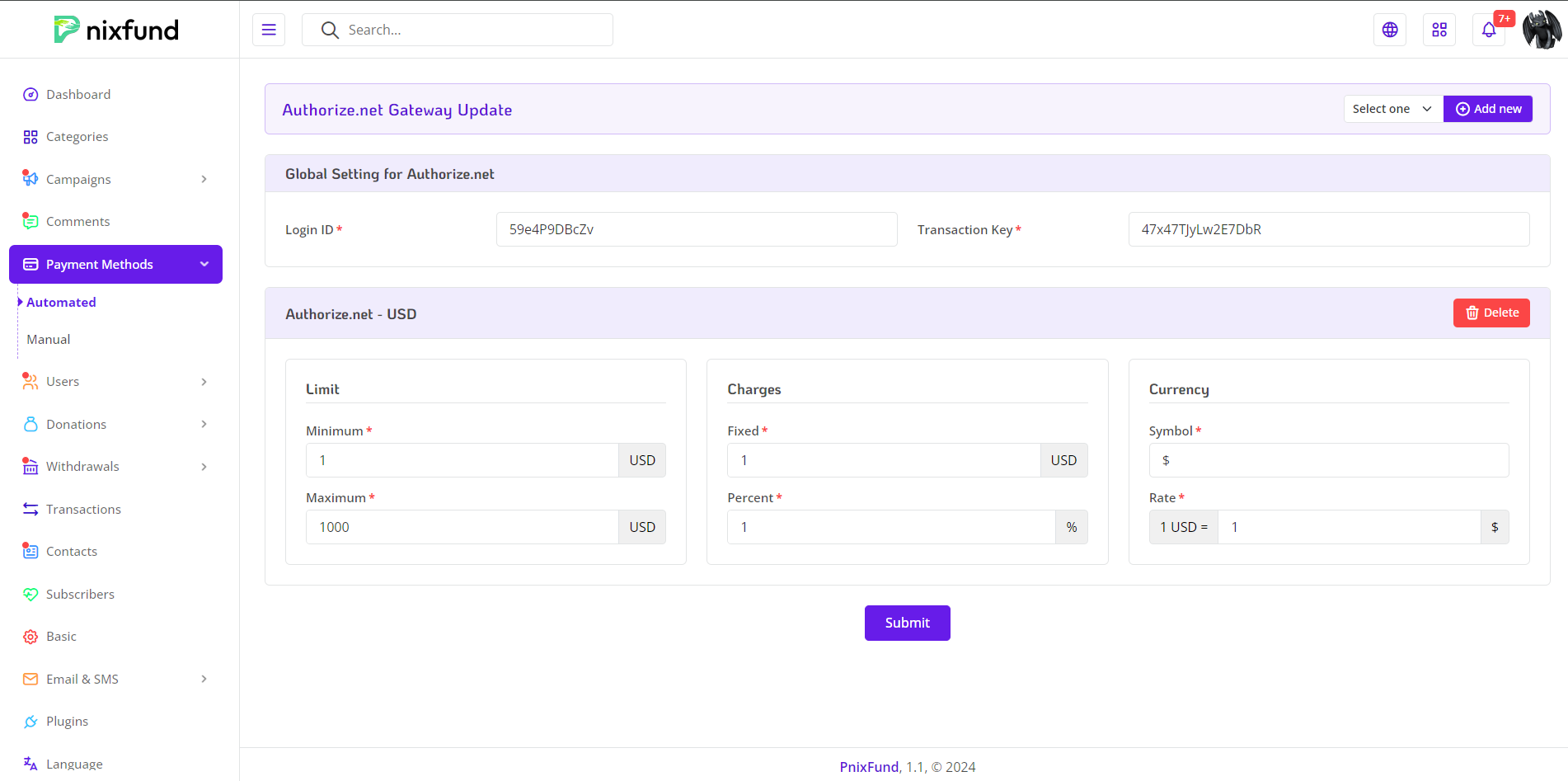The width and height of the screenshot is (1568, 781).
Task: Submit the gateway update form
Action: (x=907, y=623)
